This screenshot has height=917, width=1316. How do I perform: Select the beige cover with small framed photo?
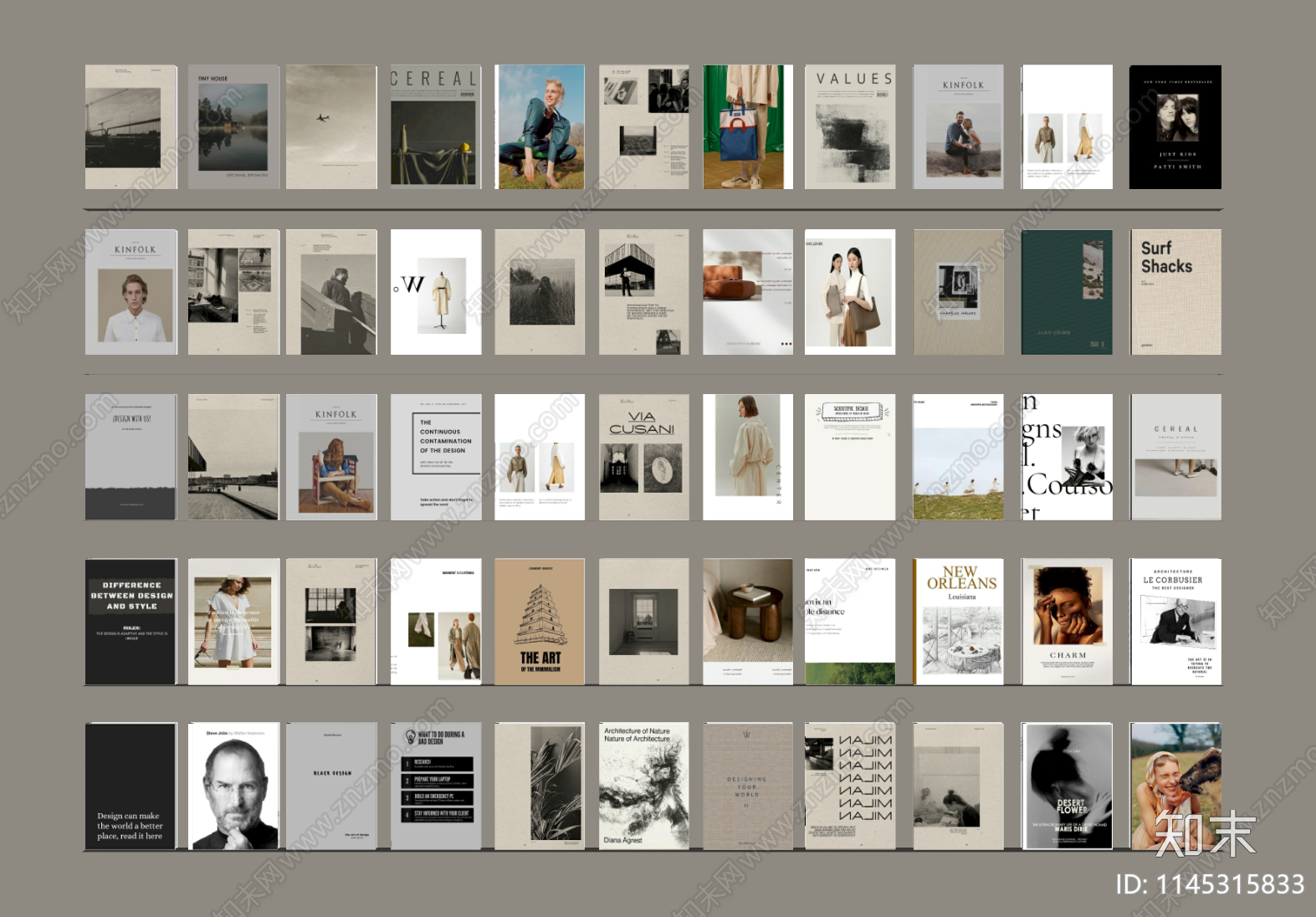coord(958,292)
